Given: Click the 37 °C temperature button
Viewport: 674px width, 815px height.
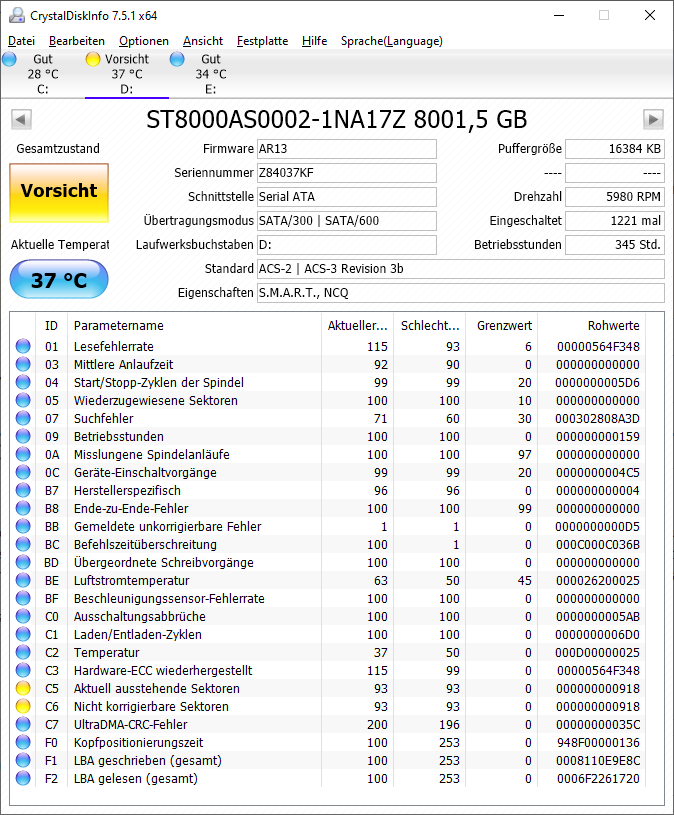Looking at the screenshot, I should [x=59, y=280].
